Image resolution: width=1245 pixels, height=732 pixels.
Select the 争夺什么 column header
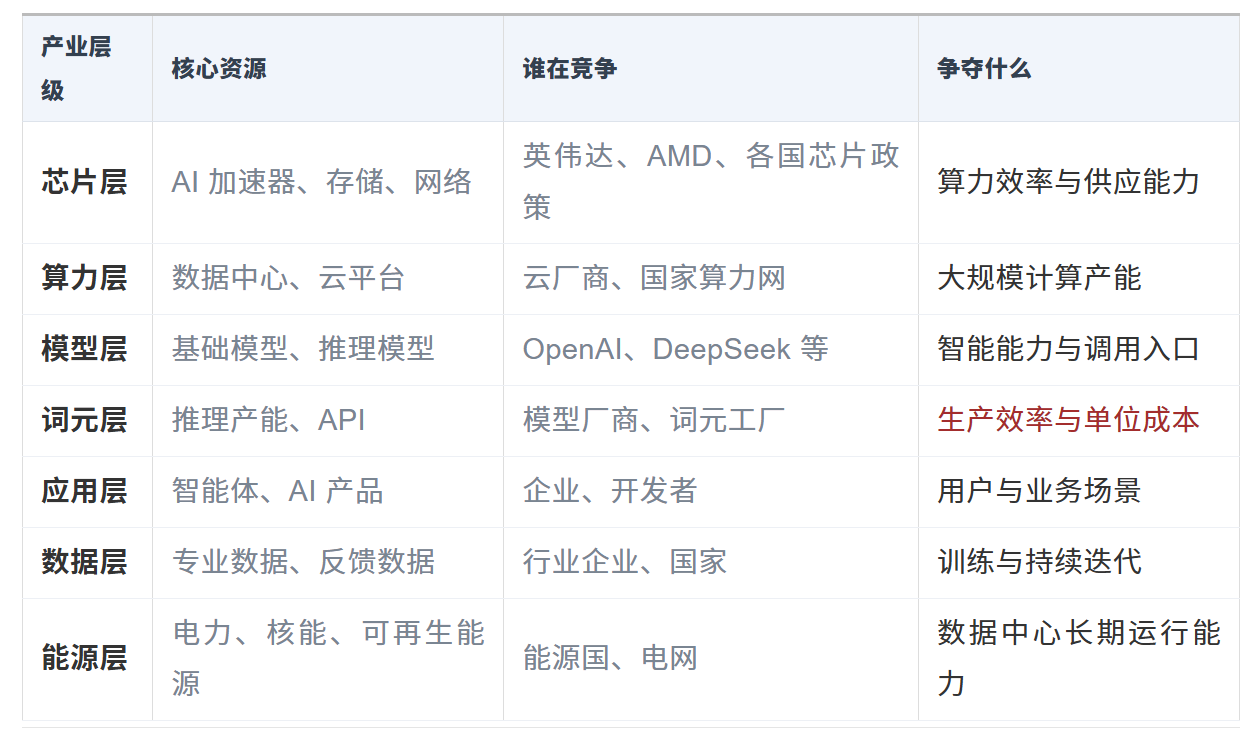(1079, 68)
